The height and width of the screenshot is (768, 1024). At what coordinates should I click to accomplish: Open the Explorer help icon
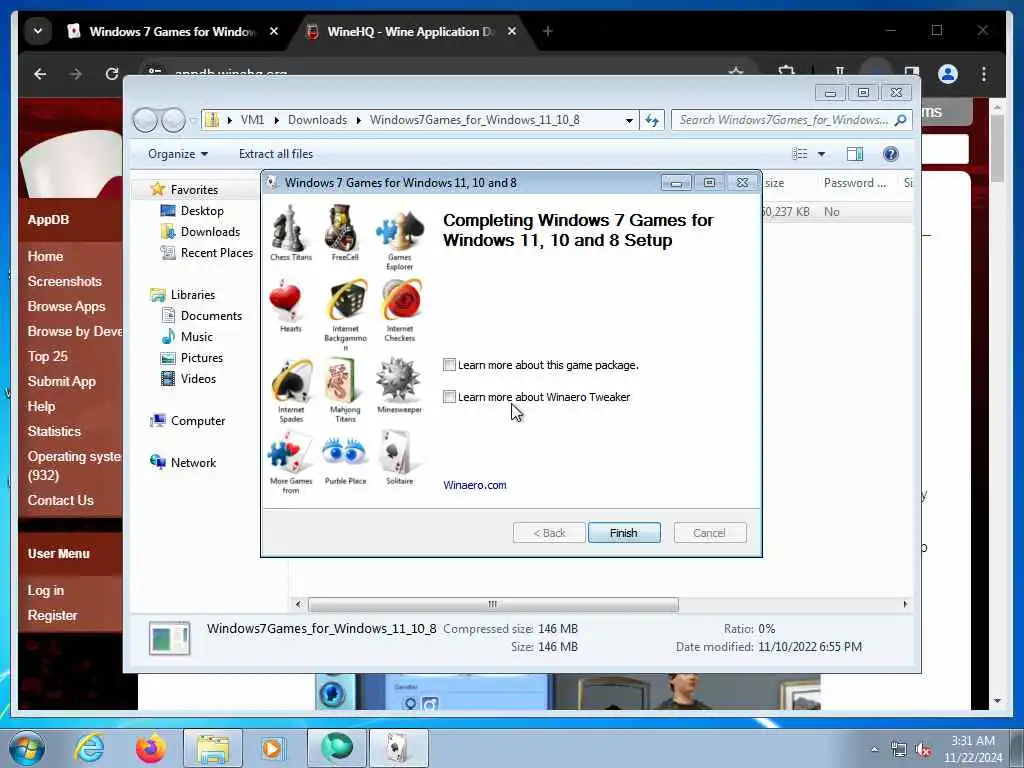(890, 154)
